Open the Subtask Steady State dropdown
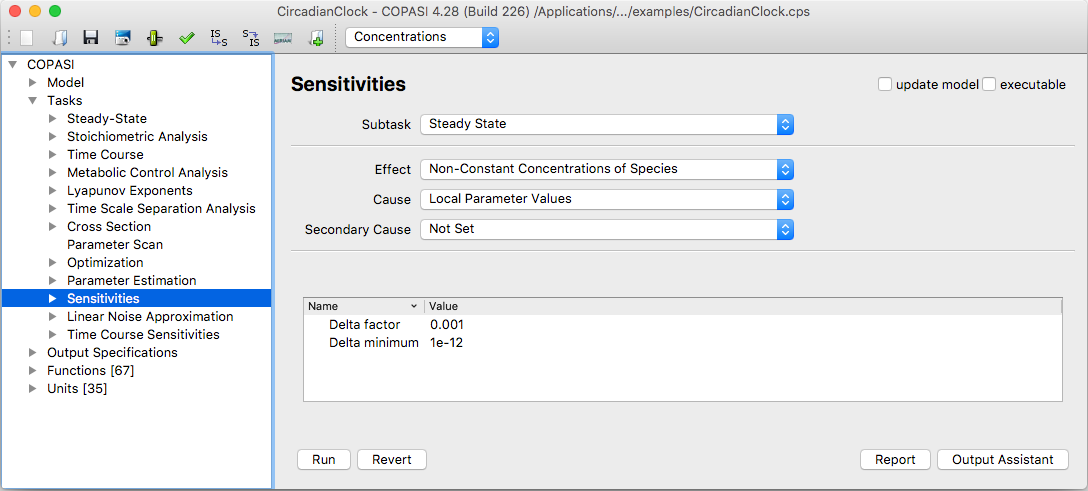1088x491 pixels. [x=606, y=125]
